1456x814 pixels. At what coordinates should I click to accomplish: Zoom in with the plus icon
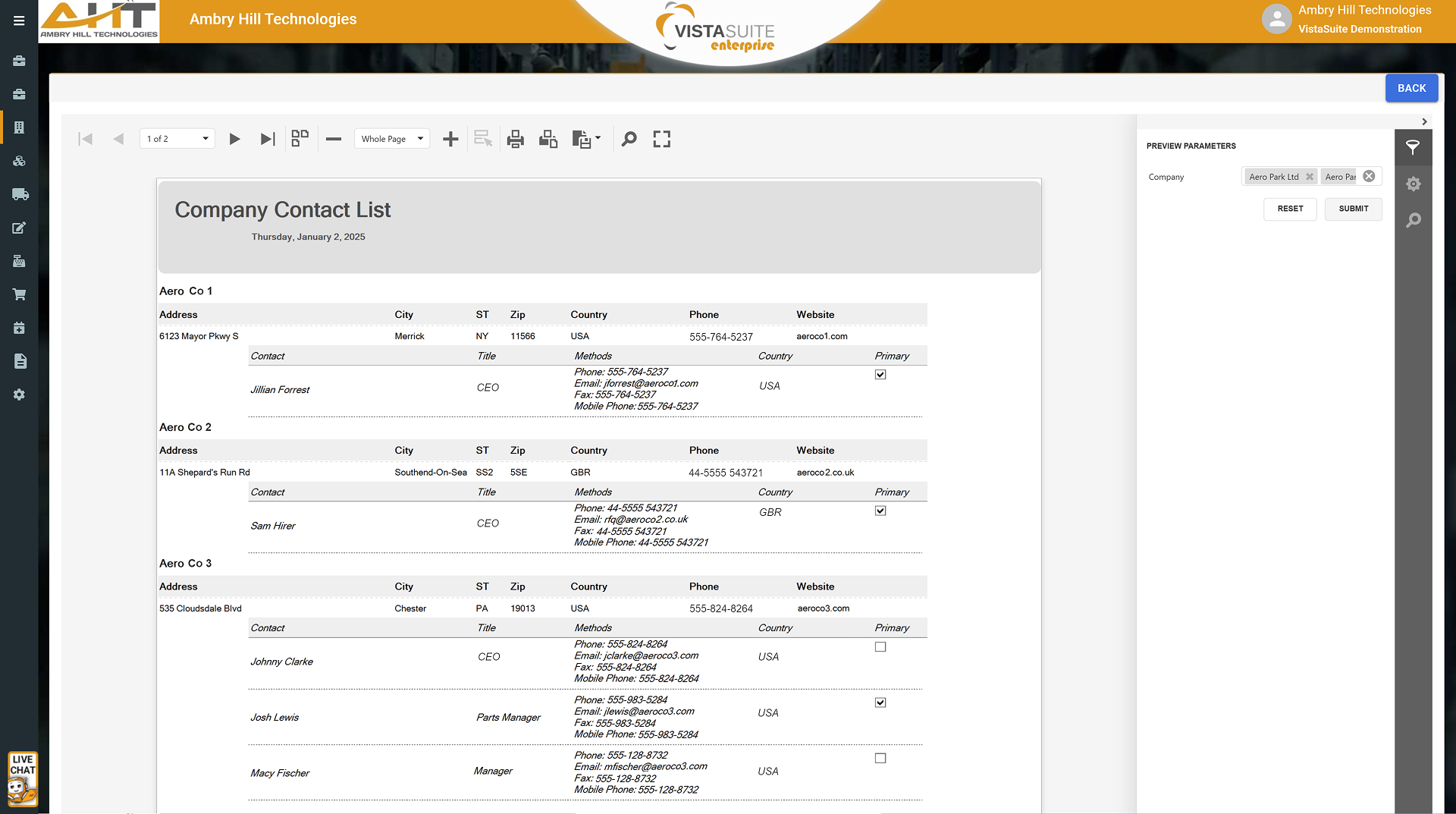point(450,139)
